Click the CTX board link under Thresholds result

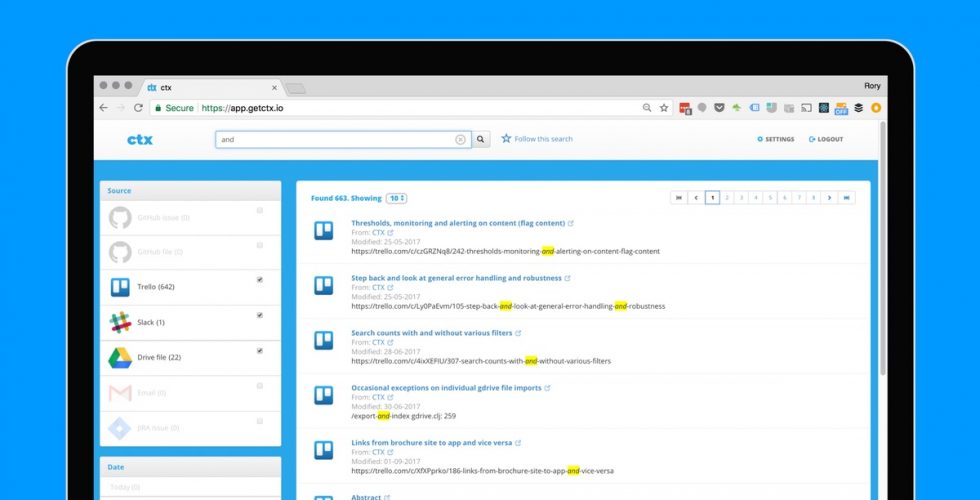tap(379, 232)
